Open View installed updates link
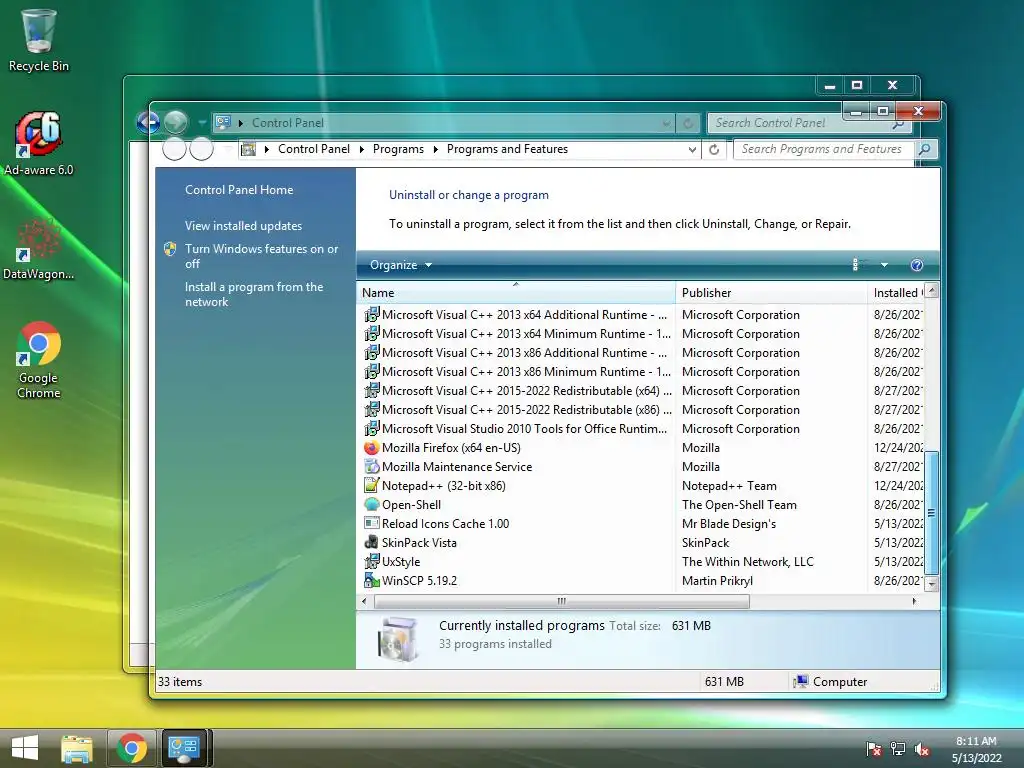The height and width of the screenshot is (768, 1024). 243,225
